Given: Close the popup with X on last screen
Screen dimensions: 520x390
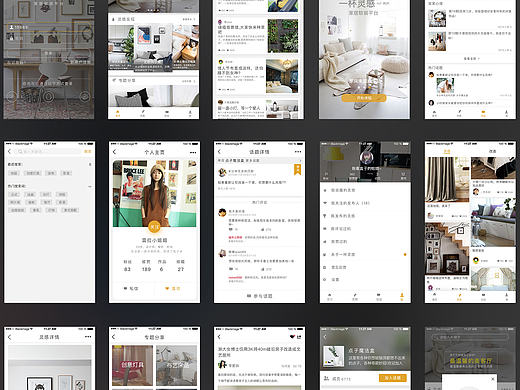Looking at the screenshot, I should coord(493,379).
